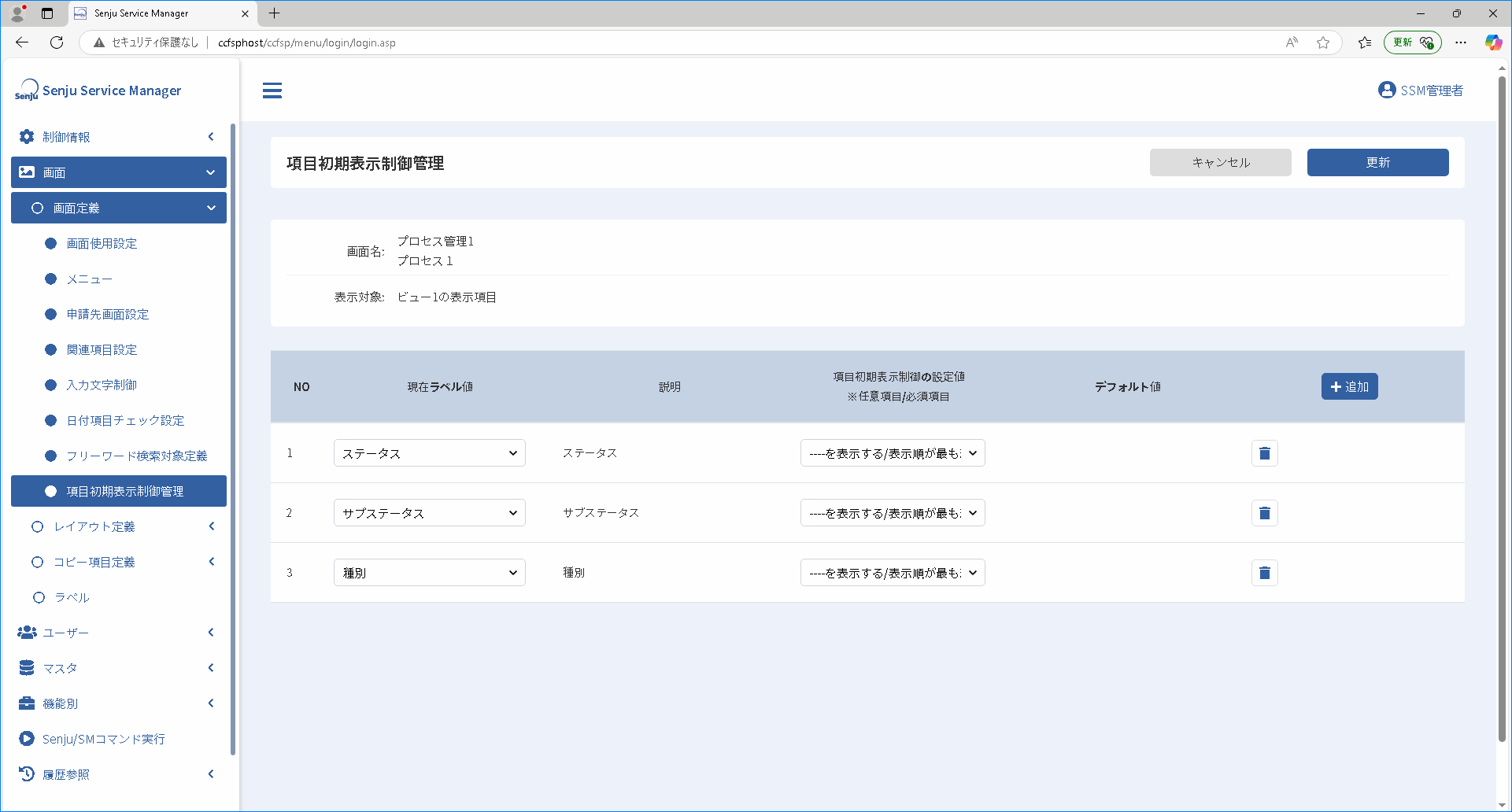Click the blue 更新 button
This screenshot has width=1512, height=812.
click(1378, 163)
